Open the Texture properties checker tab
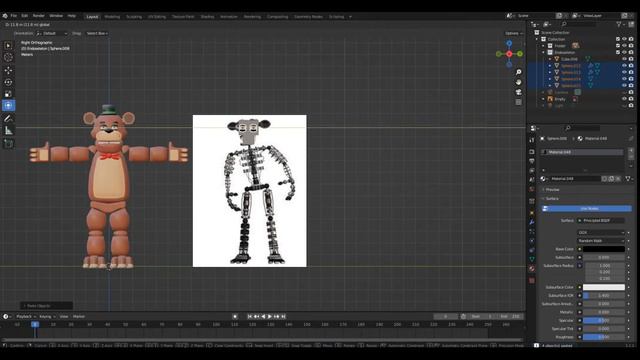The width and height of the screenshot is (640, 360). pos(531,280)
